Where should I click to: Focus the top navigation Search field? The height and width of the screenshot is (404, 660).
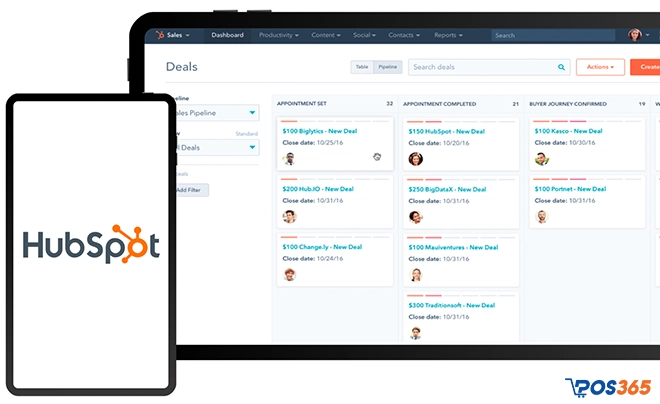(553, 35)
